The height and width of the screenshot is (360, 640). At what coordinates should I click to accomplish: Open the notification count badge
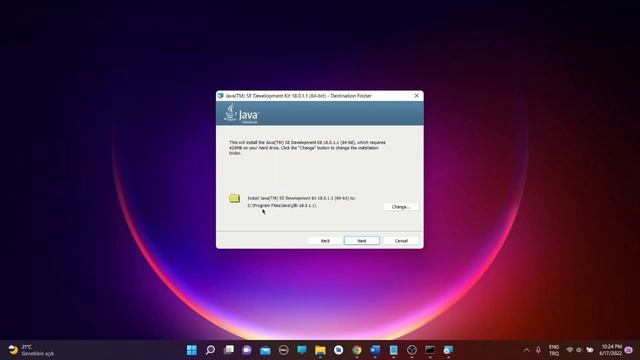[x=629, y=350]
